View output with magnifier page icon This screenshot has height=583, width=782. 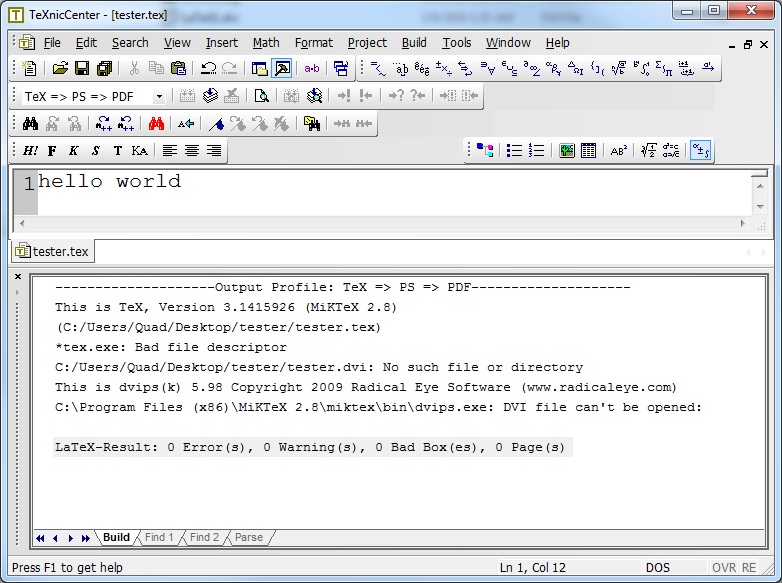[261, 96]
